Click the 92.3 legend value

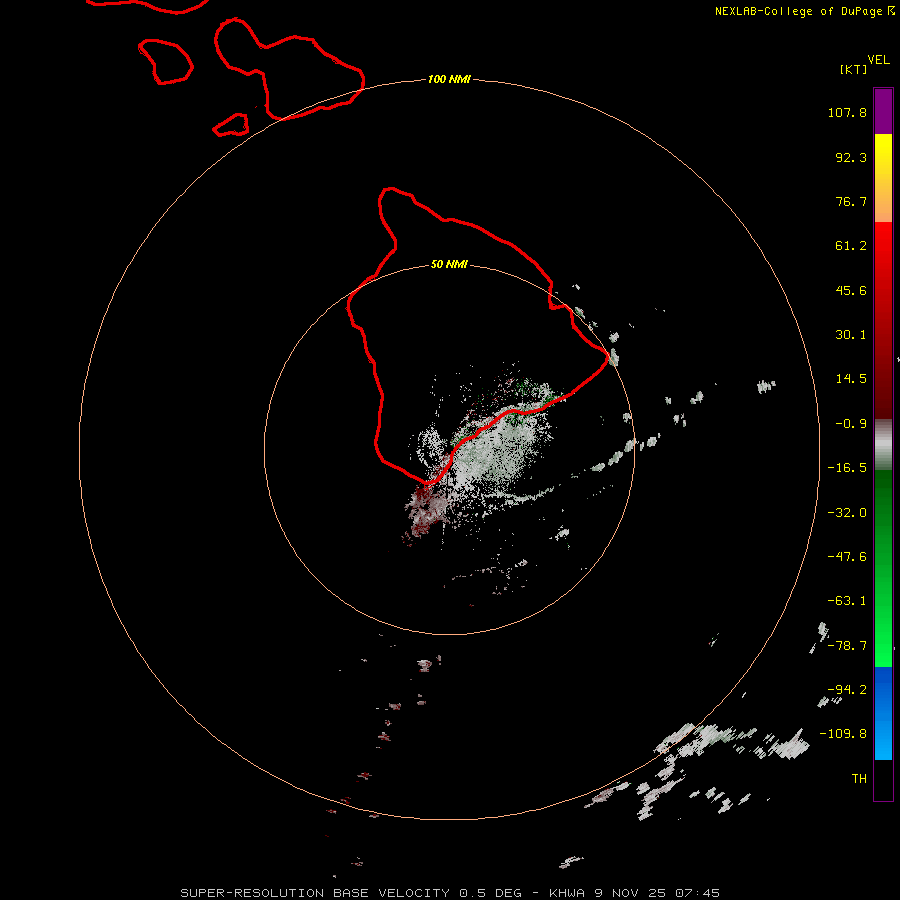click(x=851, y=157)
